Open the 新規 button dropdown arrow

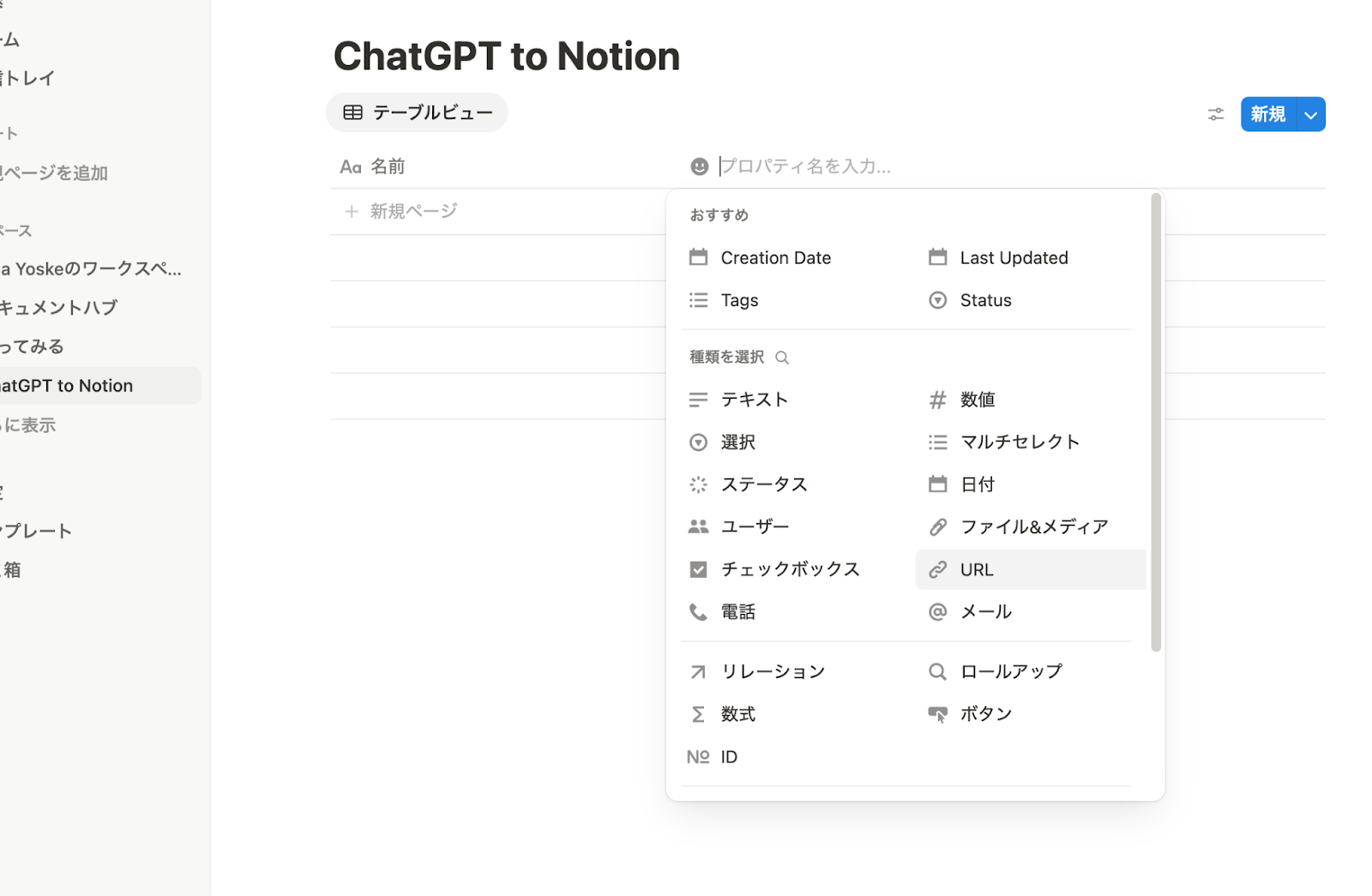(1309, 114)
